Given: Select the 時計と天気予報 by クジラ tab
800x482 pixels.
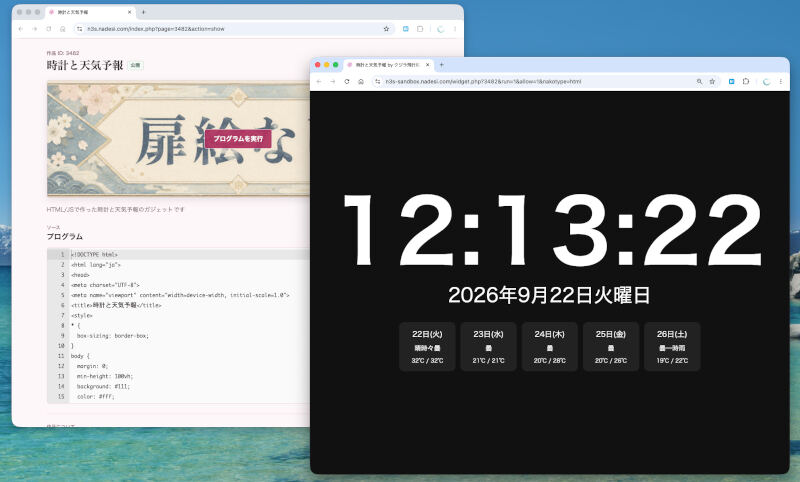Looking at the screenshot, I should [388, 65].
